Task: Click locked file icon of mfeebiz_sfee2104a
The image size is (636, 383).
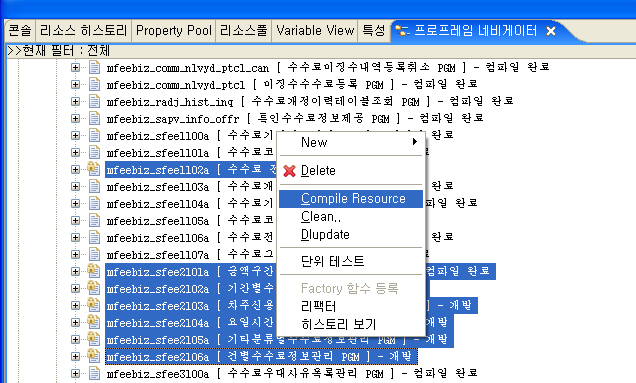Action: 93,322
